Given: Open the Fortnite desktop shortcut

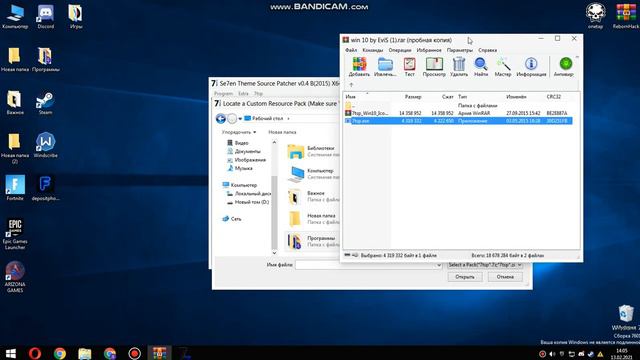Looking at the screenshot, I should tap(15, 188).
